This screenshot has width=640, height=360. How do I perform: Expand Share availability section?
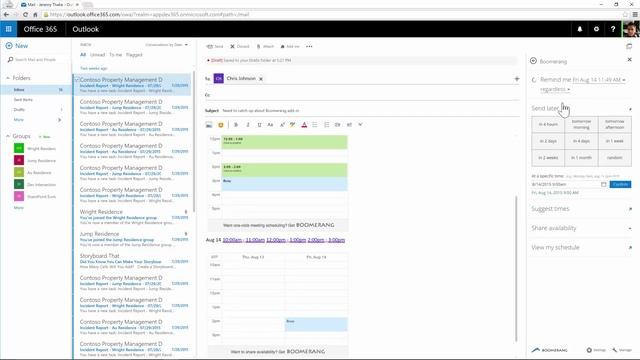point(630,228)
